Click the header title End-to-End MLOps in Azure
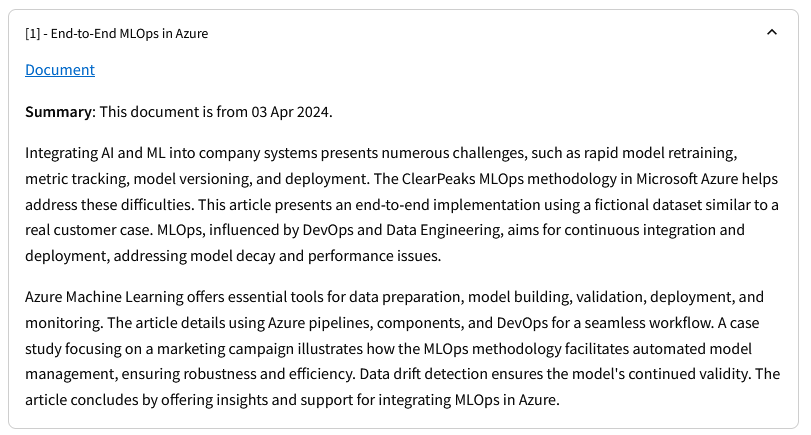 pos(129,34)
